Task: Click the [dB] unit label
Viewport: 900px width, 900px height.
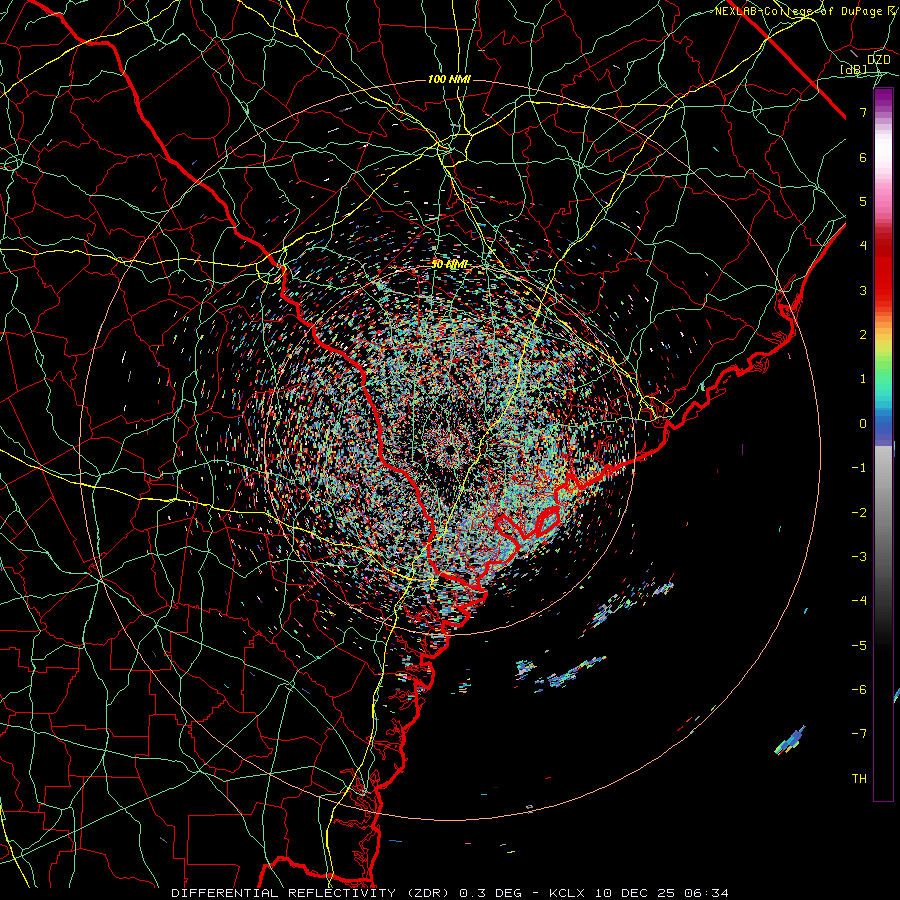Action: [x=854, y=70]
